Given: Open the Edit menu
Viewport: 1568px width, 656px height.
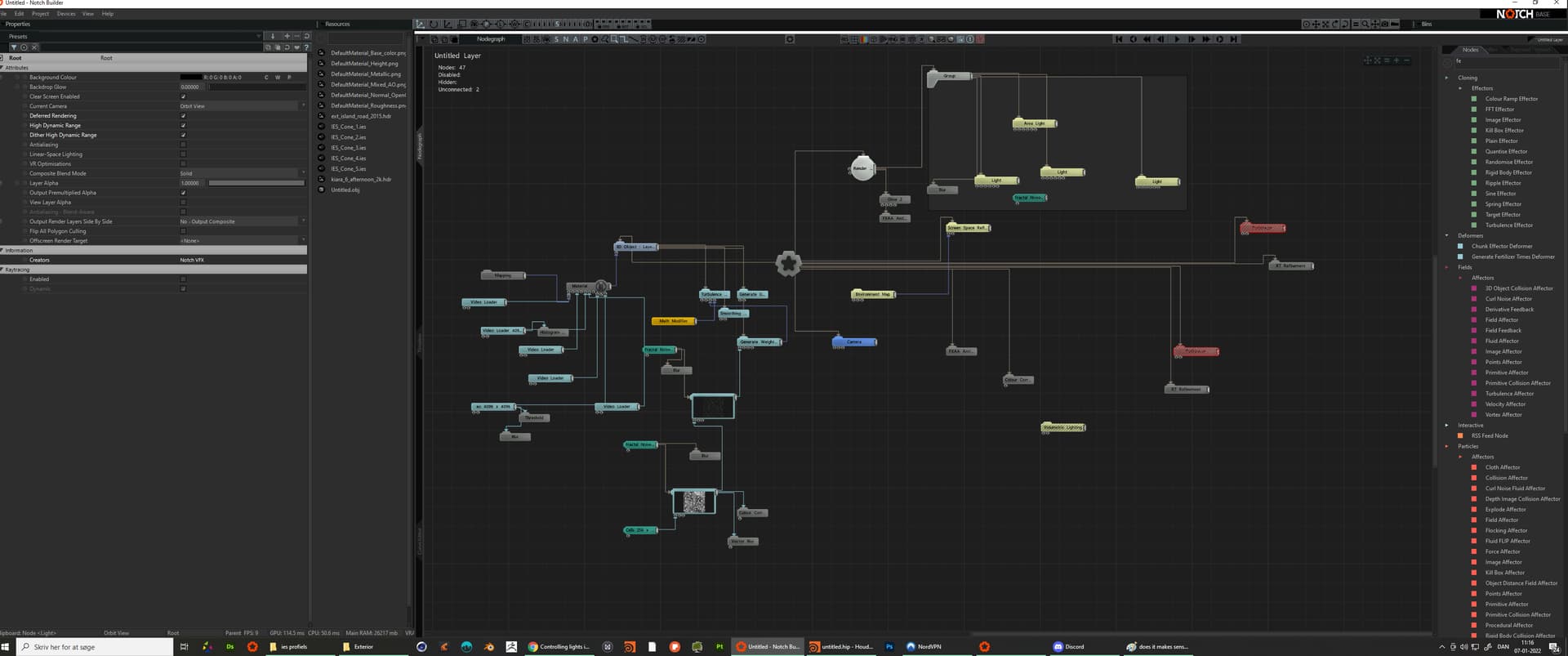Looking at the screenshot, I should [19, 14].
